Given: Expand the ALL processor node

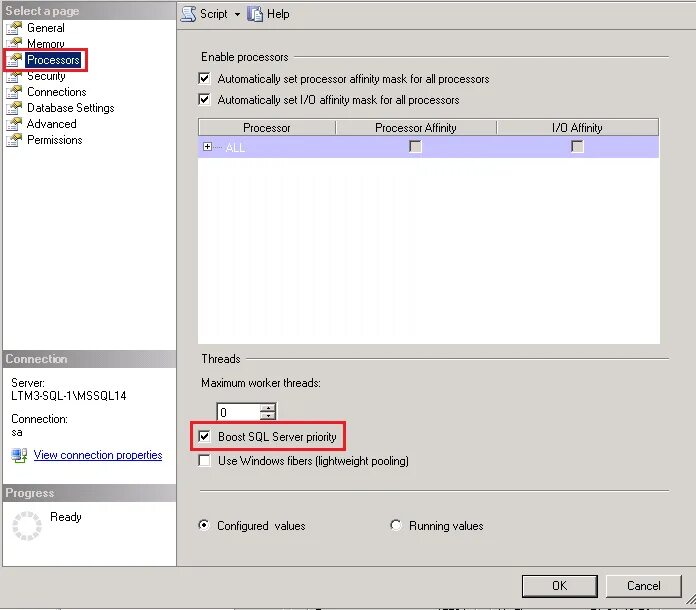Looking at the screenshot, I should click(x=207, y=147).
